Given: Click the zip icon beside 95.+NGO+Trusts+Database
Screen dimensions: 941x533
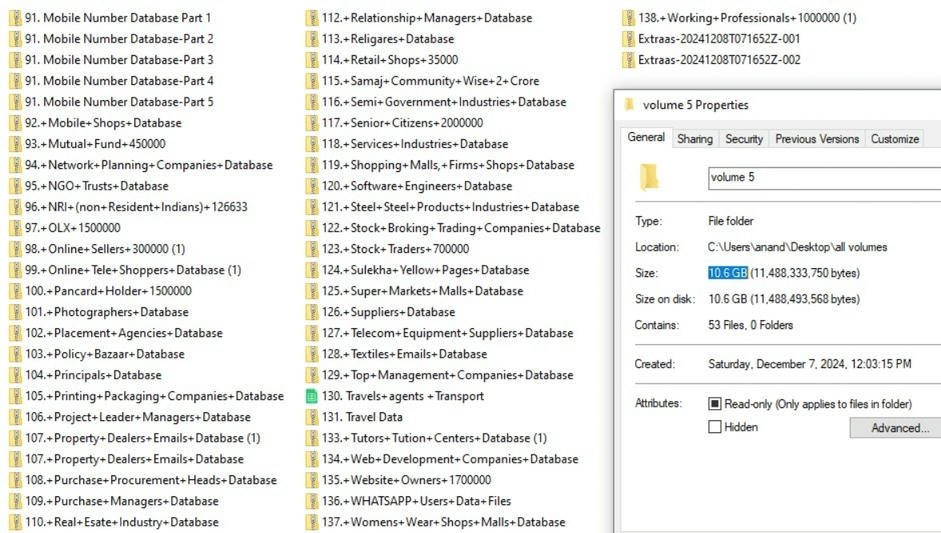Looking at the screenshot, I should pos(15,186).
